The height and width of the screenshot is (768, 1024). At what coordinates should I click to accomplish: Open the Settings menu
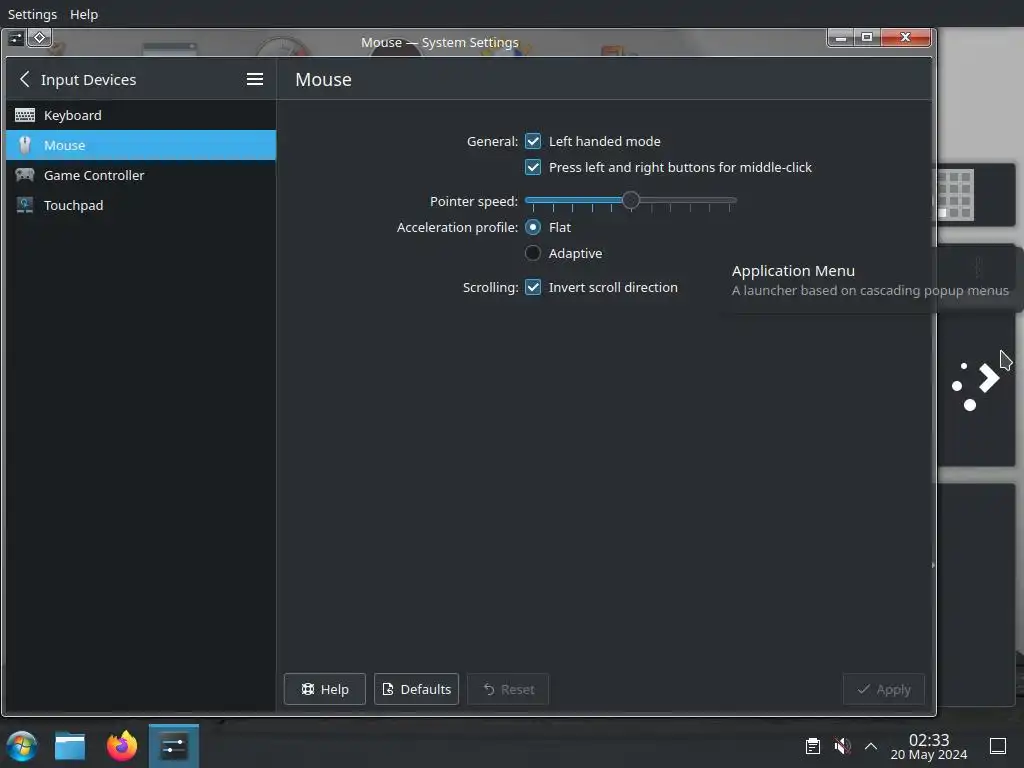click(32, 14)
